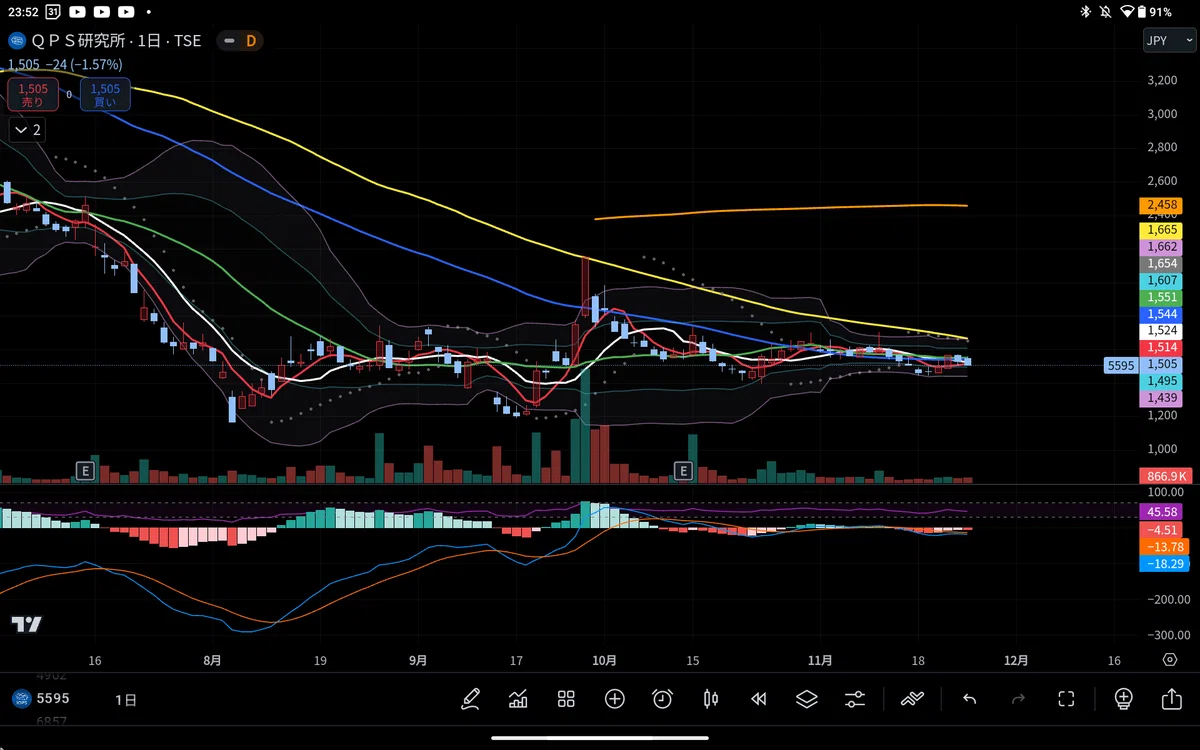
Task: Tap the red 1,514 price tag
Action: click(1160, 347)
